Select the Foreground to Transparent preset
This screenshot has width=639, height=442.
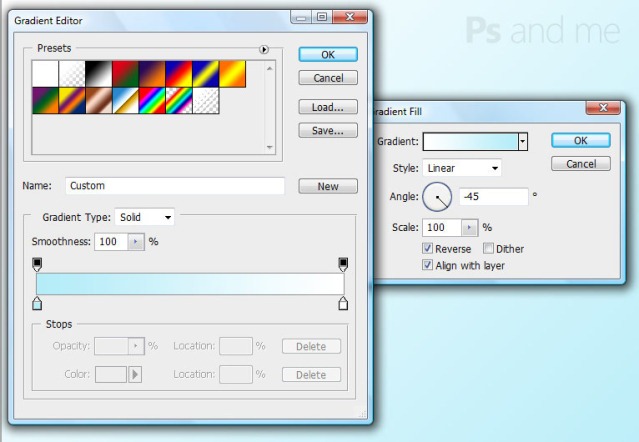72,74
